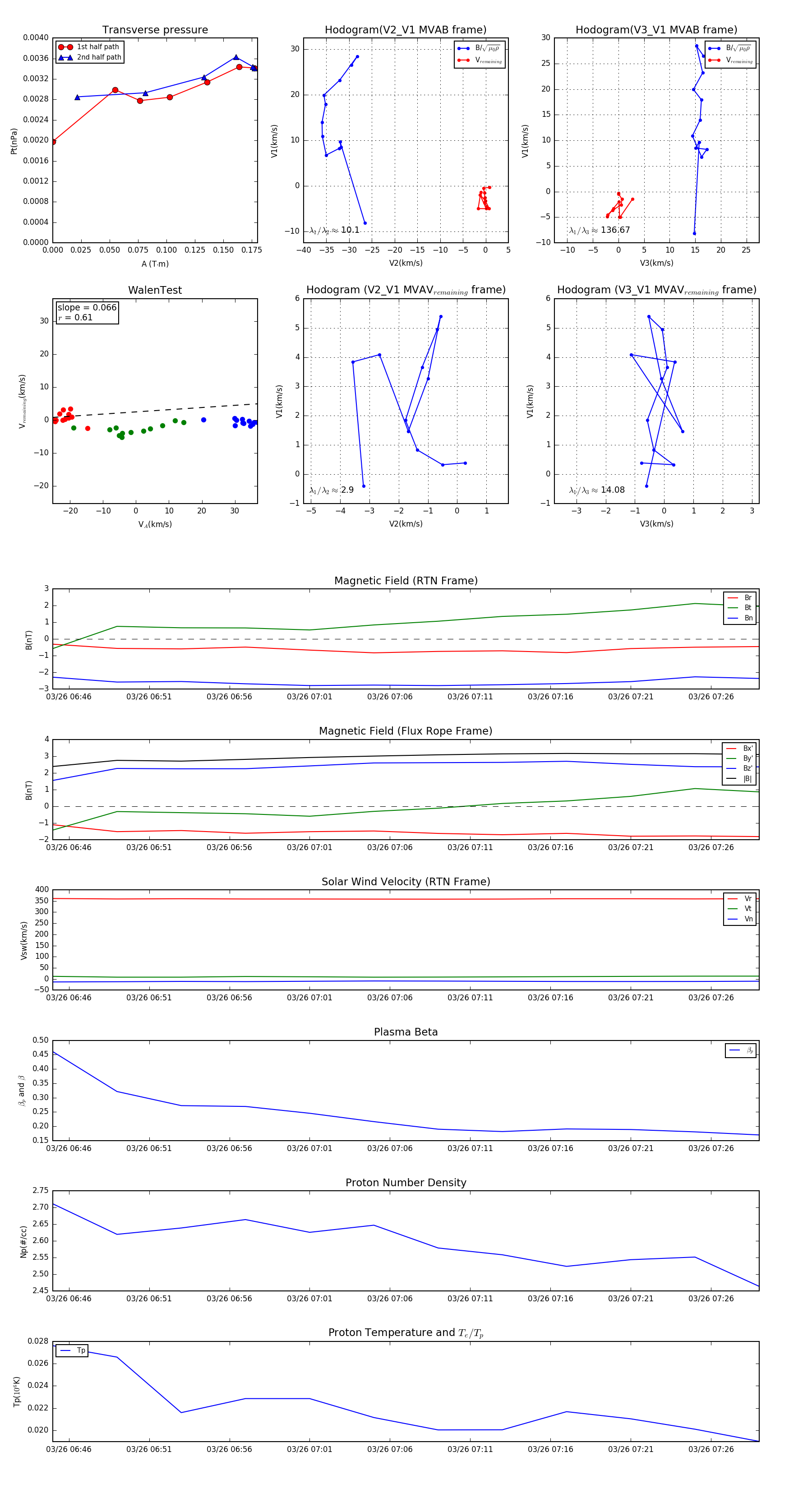Select the 'Vt' legend entry

(740, 909)
